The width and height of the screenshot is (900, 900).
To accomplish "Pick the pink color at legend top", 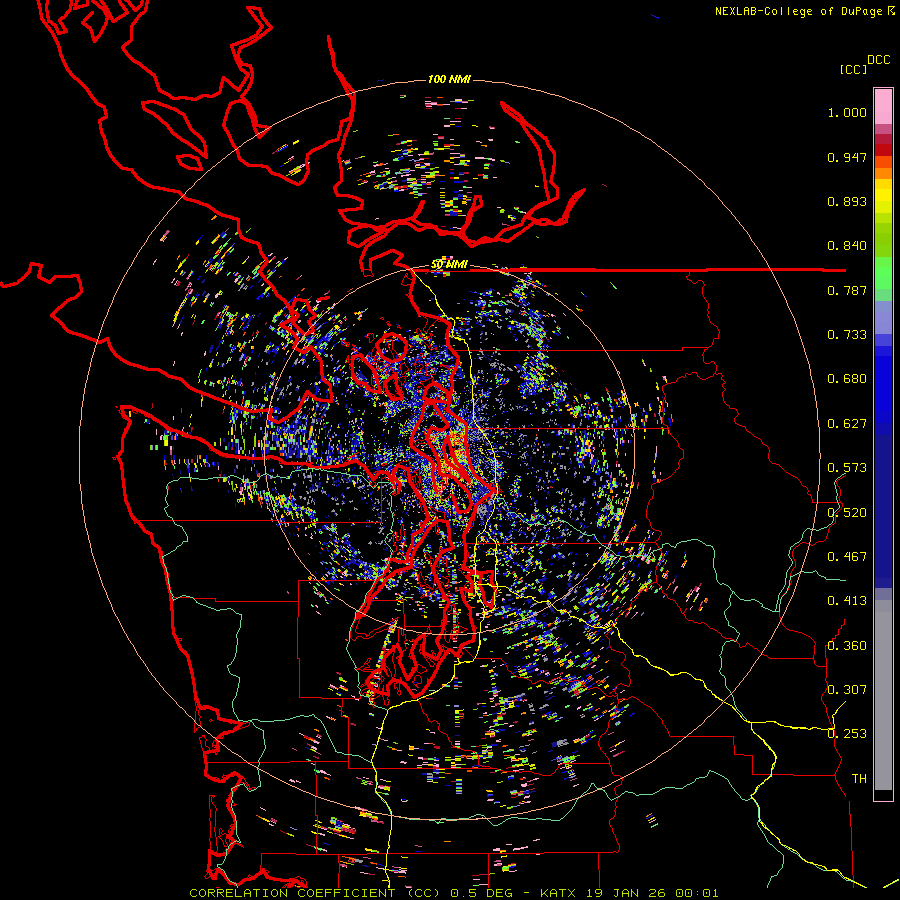I will 883,107.
